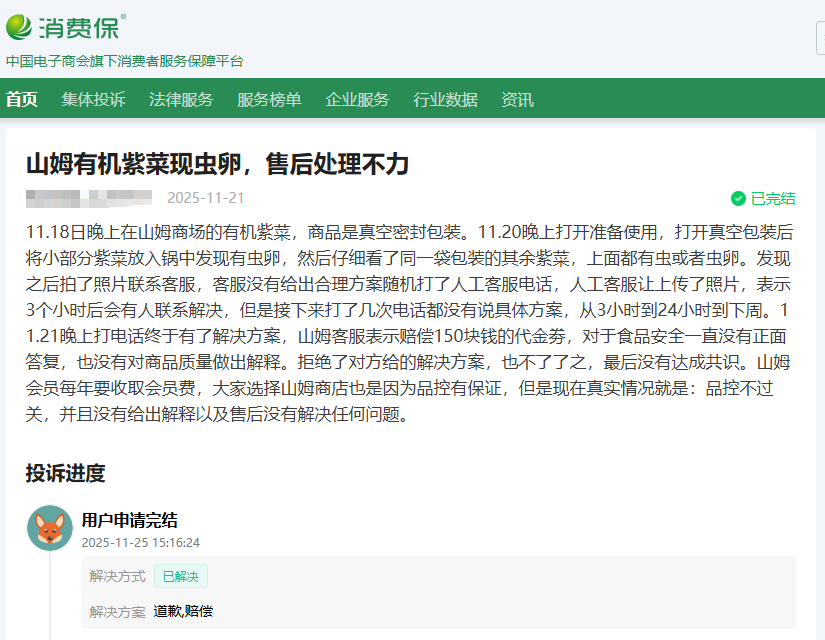The height and width of the screenshot is (640, 825).
Task: Open the 服务榜单 page
Action: (x=269, y=99)
